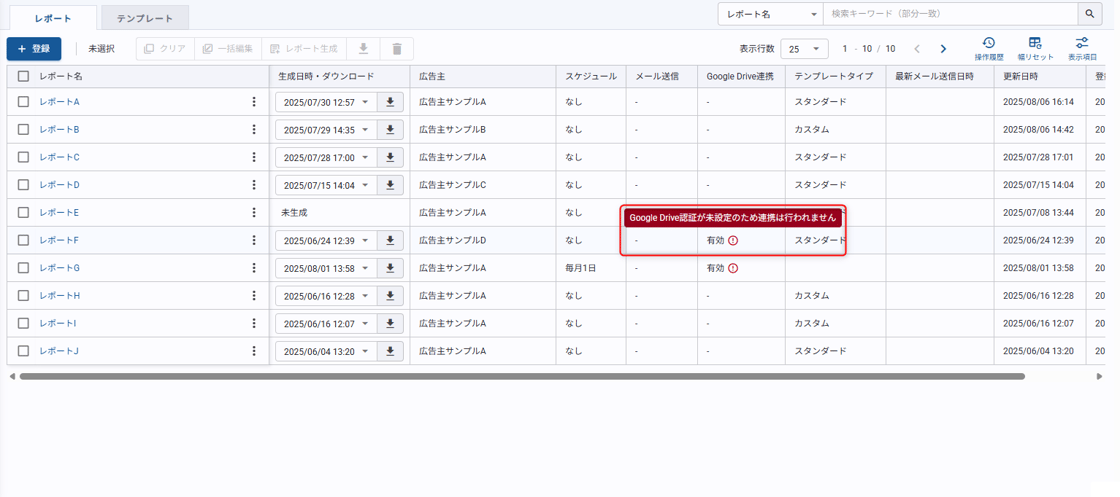This screenshot has width=1120, height=497.
Task: Click the 一括編集 toolbar button
Action: pos(228,49)
